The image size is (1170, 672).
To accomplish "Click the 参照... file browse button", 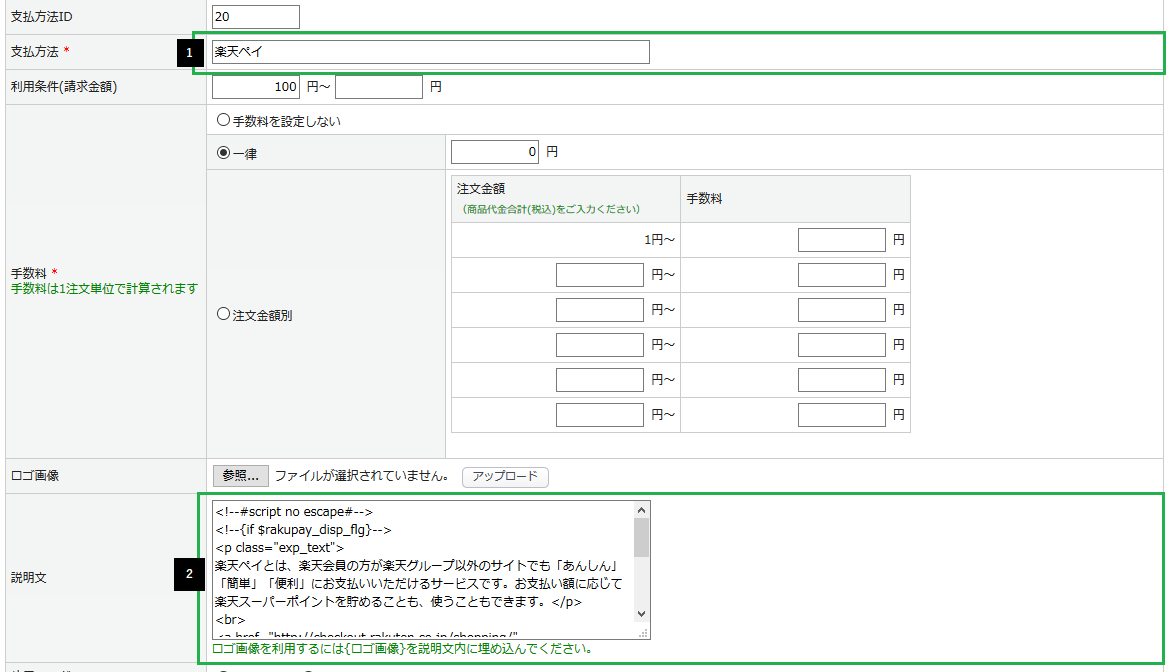I will pyautogui.click(x=240, y=476).
